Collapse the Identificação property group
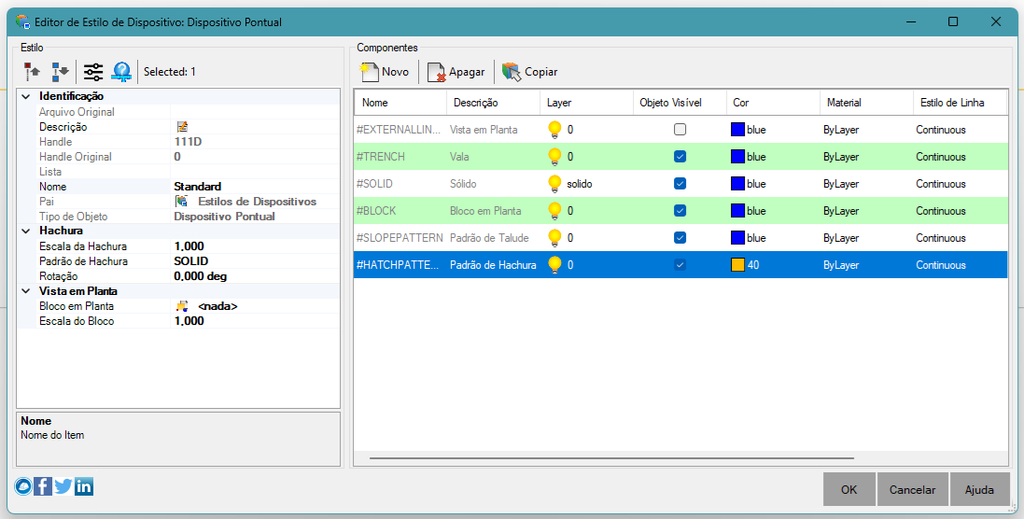The height and width of the screenshot is (519, 1024). click(26, 97)
